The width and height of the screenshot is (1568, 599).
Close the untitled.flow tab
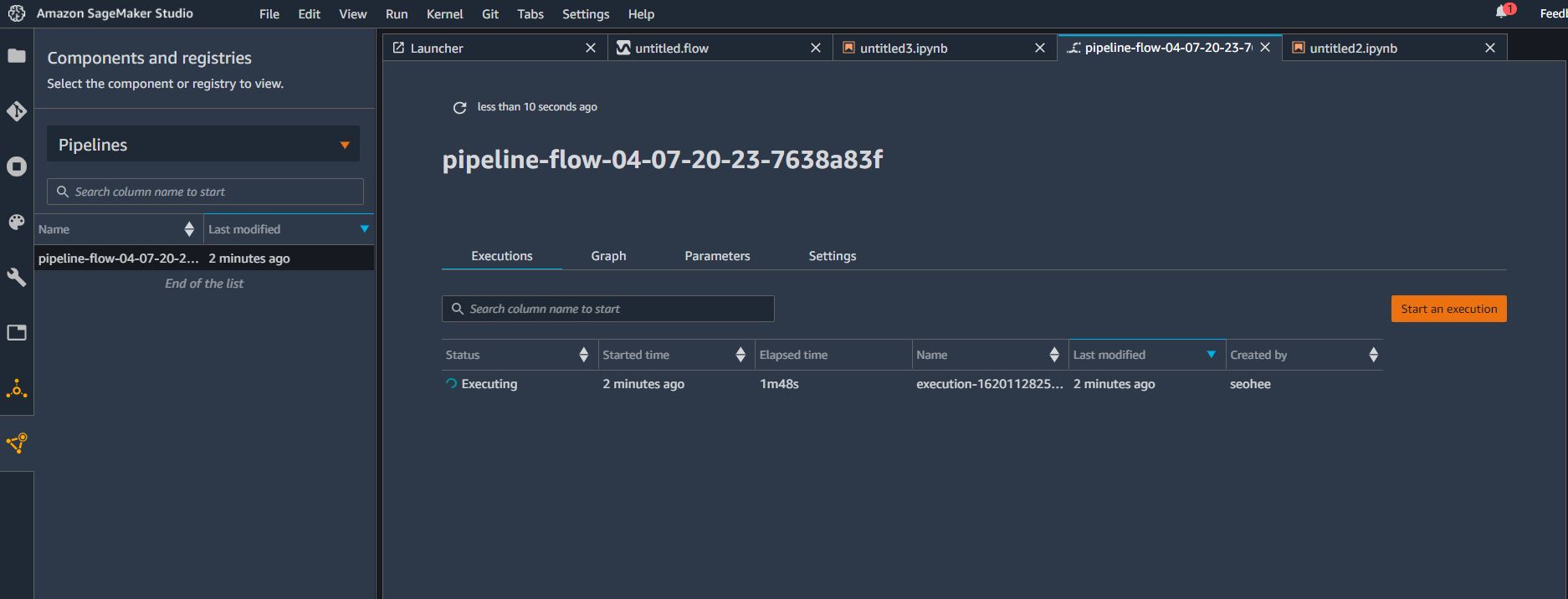(816, 48)
